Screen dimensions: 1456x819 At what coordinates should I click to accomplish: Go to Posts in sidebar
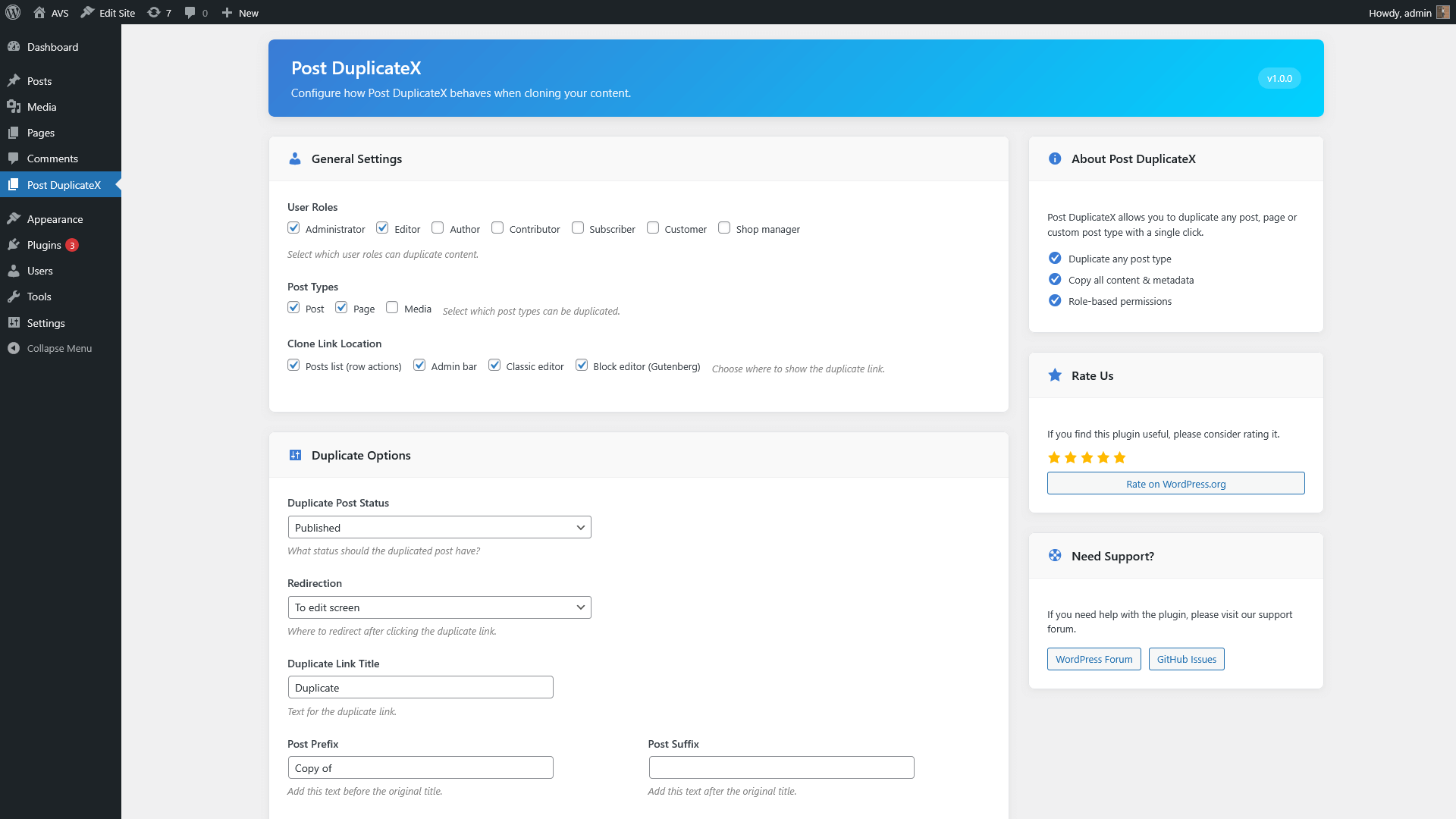61,81
